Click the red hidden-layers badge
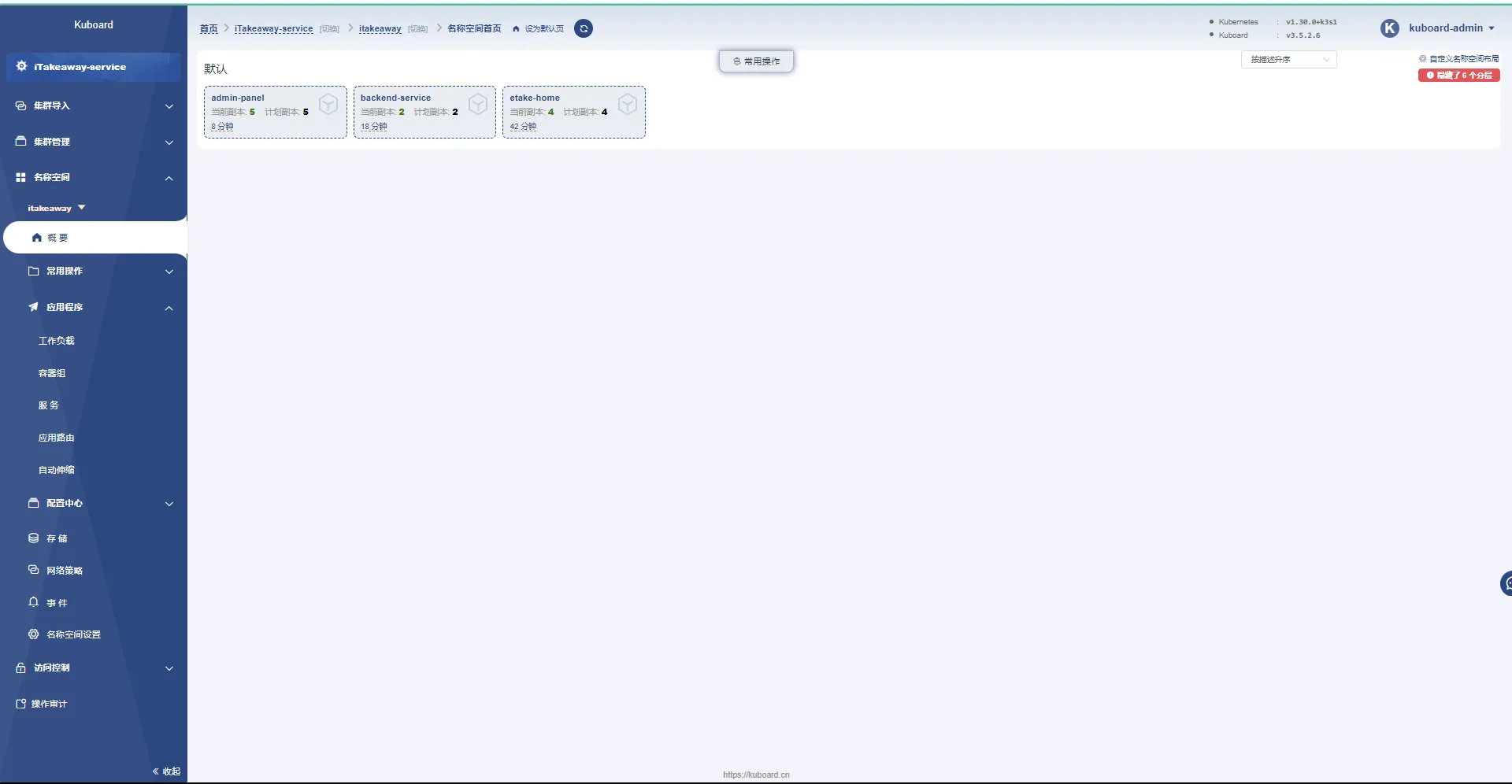 [x=1458, y=76]
